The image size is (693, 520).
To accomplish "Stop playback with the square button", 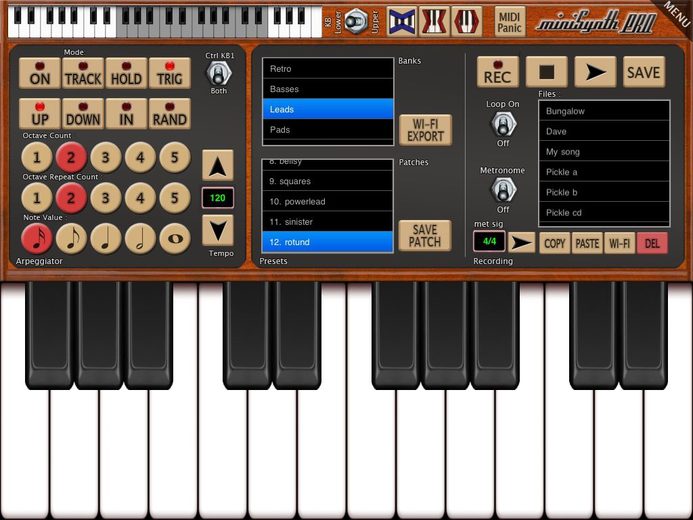I will [547, 72].
